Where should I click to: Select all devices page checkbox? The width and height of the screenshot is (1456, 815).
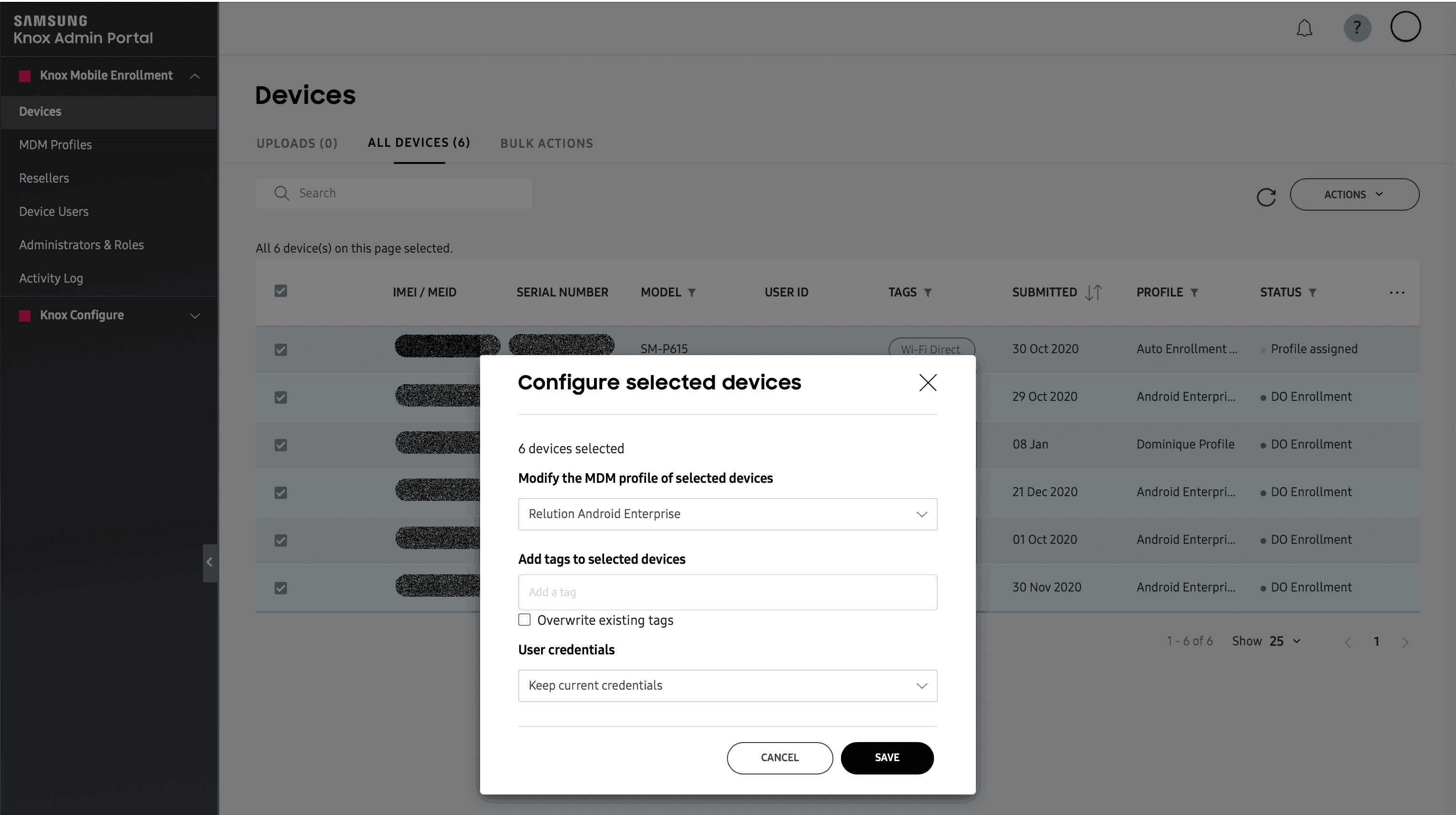[x=281, y=291]
